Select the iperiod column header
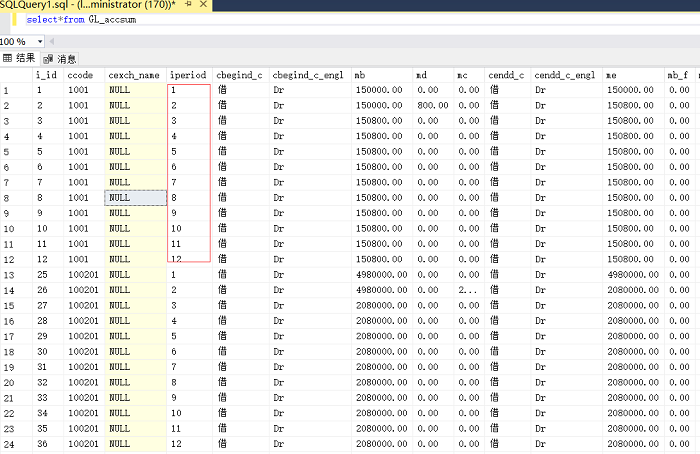 [x=188, y=75]
